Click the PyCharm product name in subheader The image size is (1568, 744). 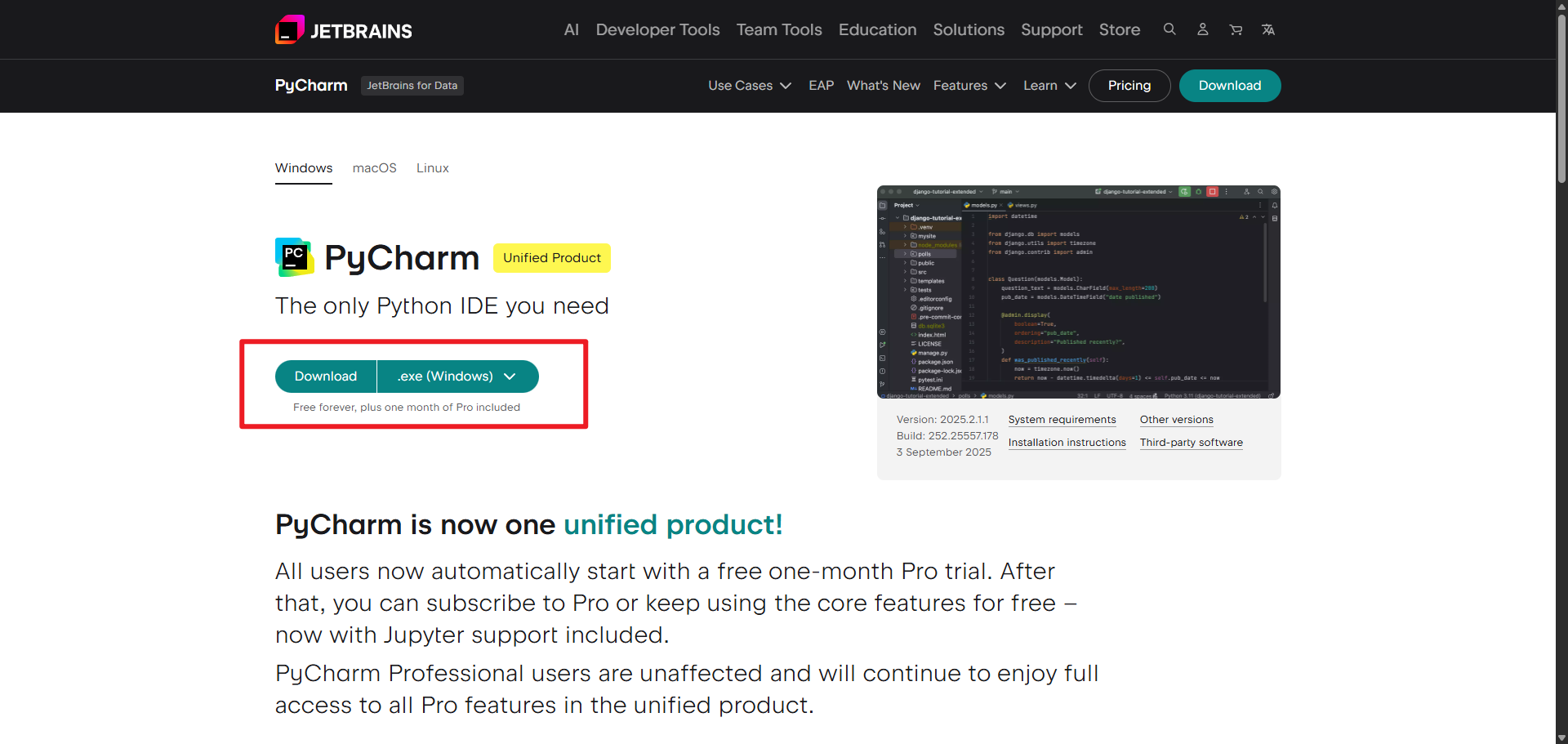[311, 85]
